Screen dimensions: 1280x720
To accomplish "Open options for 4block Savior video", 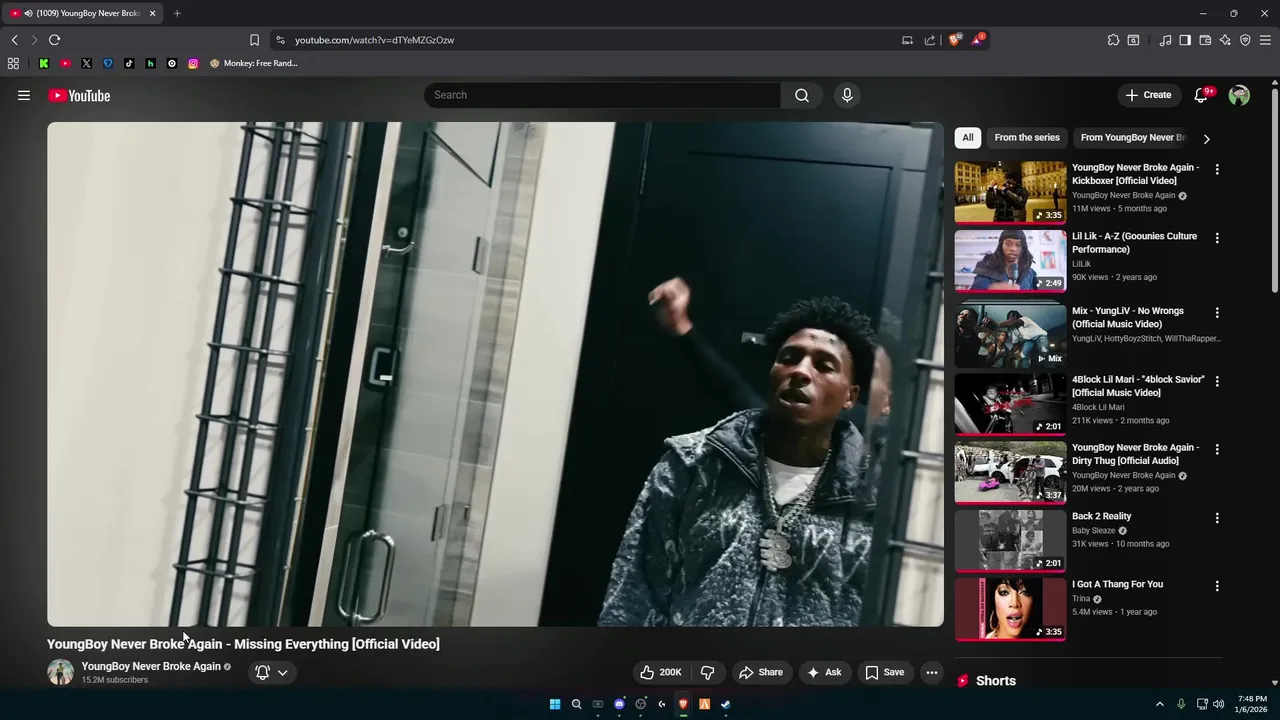I will click(x=1217, y=381).
